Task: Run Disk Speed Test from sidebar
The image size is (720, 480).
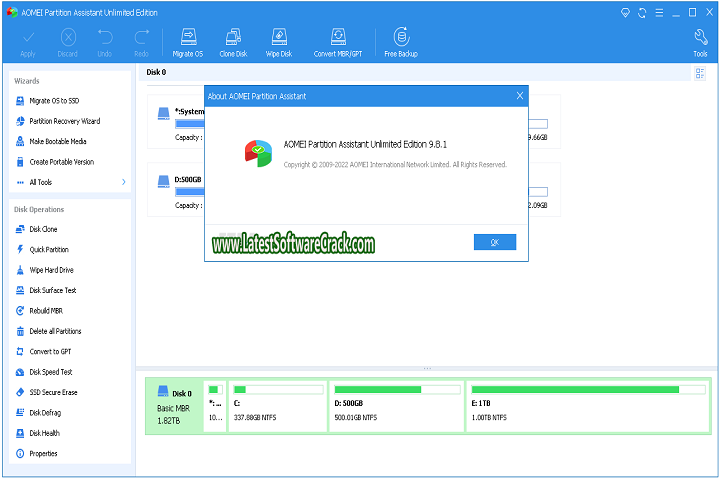Action: (x=50, y=372)
